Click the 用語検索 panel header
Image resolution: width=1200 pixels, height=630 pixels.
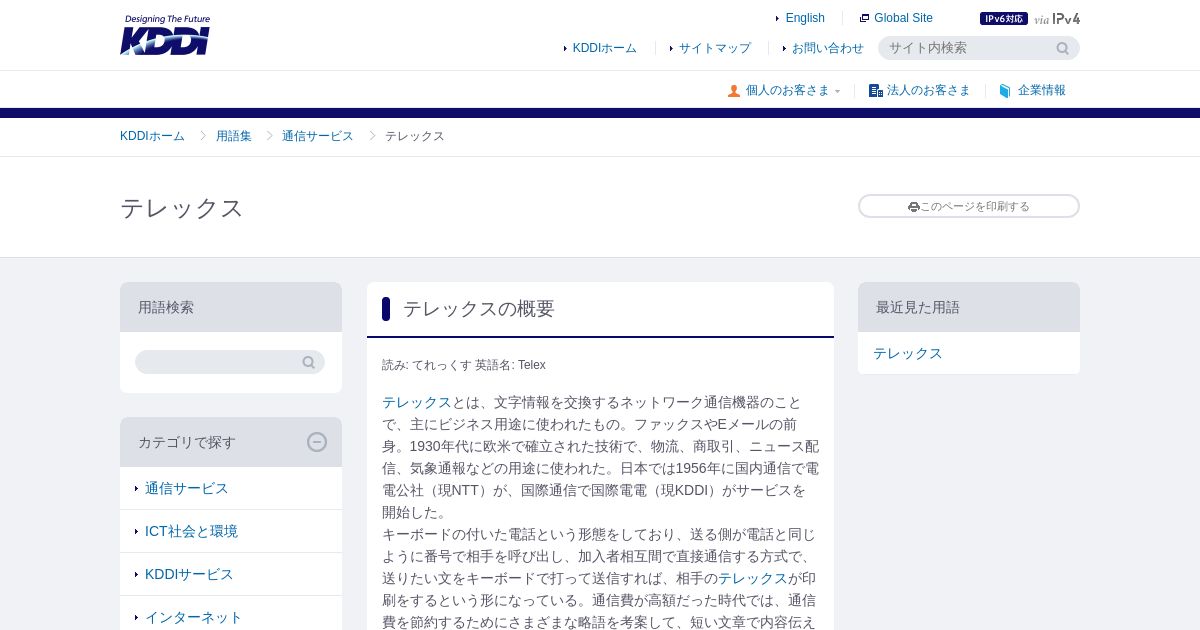coord(231,307)
